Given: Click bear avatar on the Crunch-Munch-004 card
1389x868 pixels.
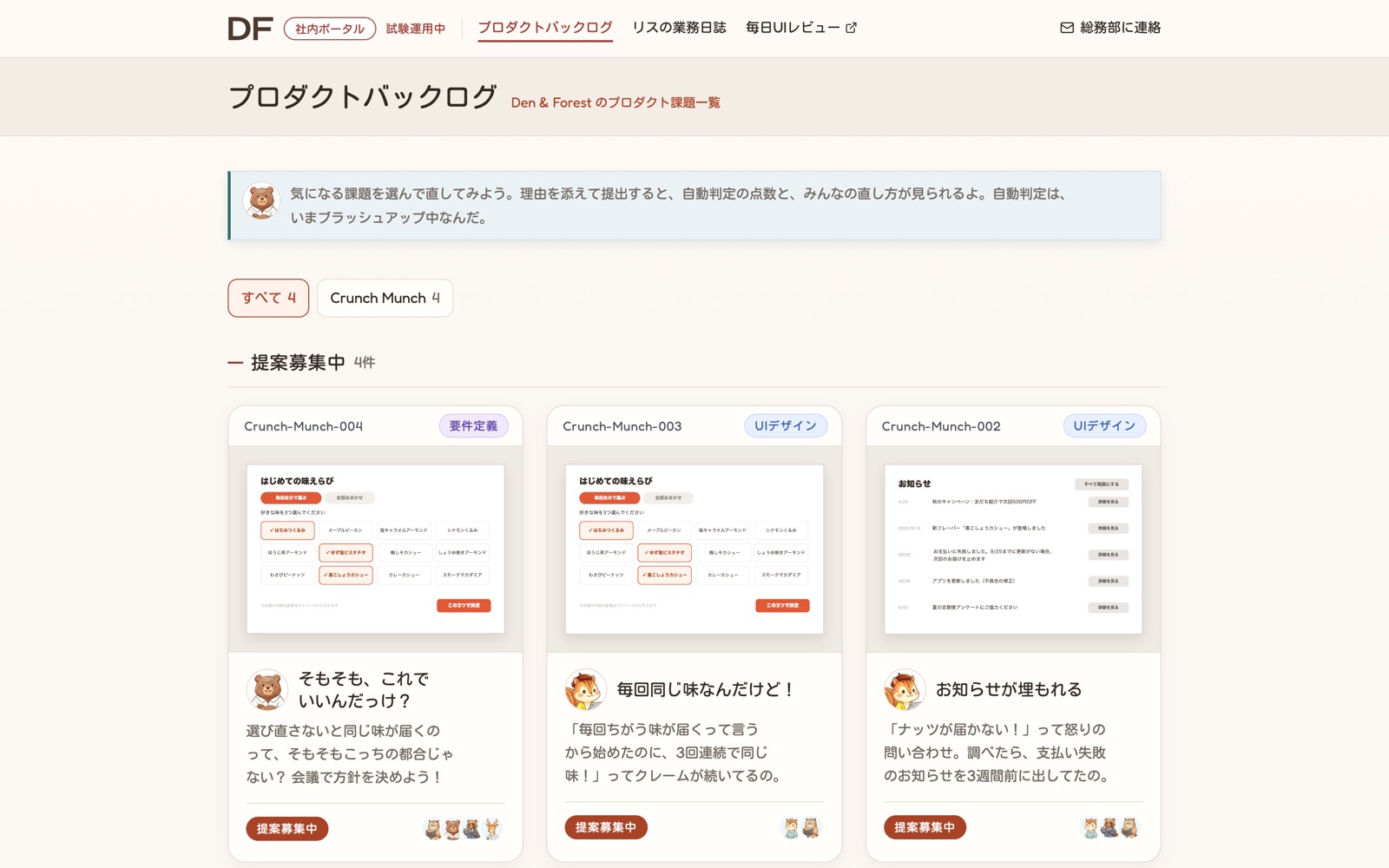Looking at the screenshot, I should pyautogui.click(x=267, y=690).
